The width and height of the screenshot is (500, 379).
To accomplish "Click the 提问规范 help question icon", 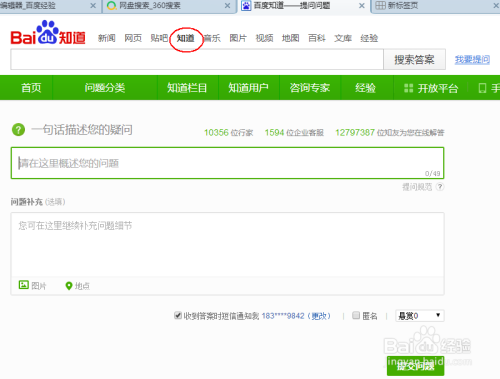I will coord(440,187).
